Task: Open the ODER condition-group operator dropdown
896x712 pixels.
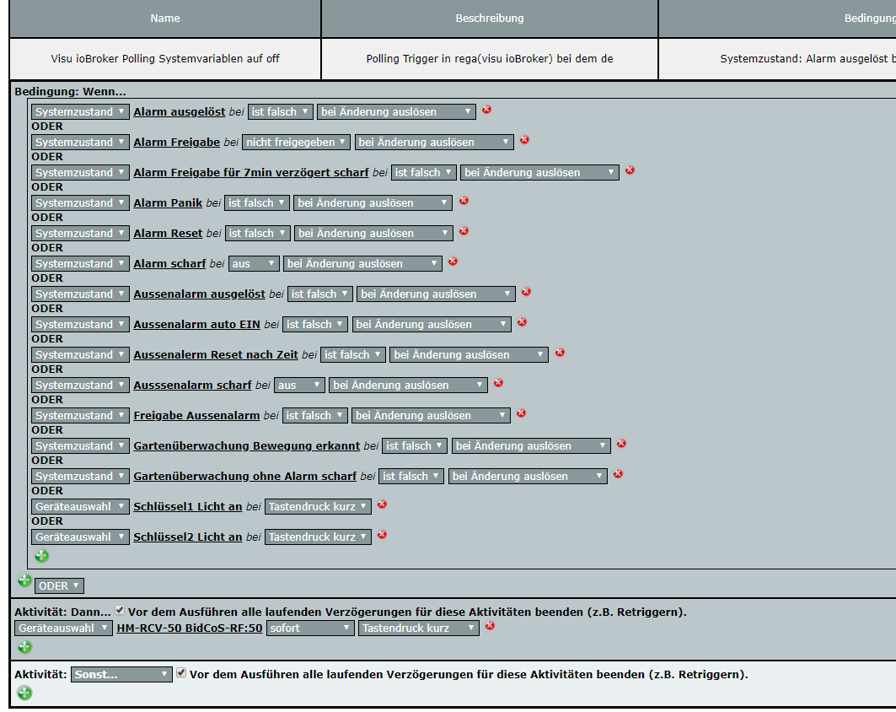Action: 59,586
